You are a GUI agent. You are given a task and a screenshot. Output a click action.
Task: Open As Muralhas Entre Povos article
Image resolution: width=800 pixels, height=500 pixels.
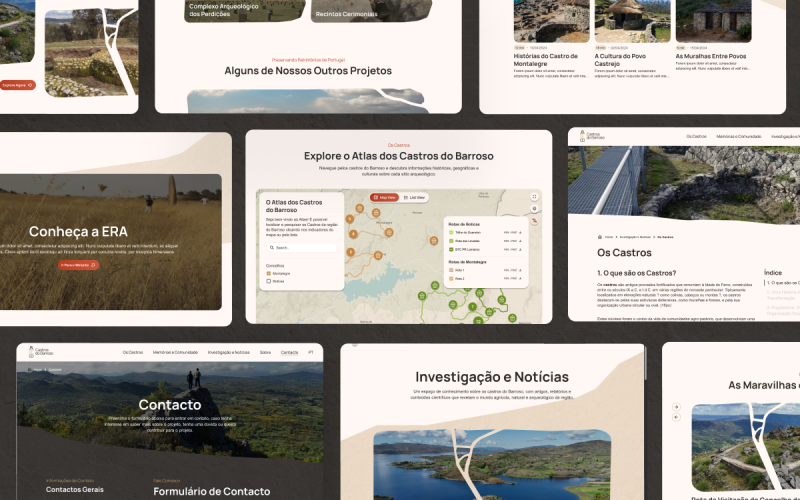[711, 56]
